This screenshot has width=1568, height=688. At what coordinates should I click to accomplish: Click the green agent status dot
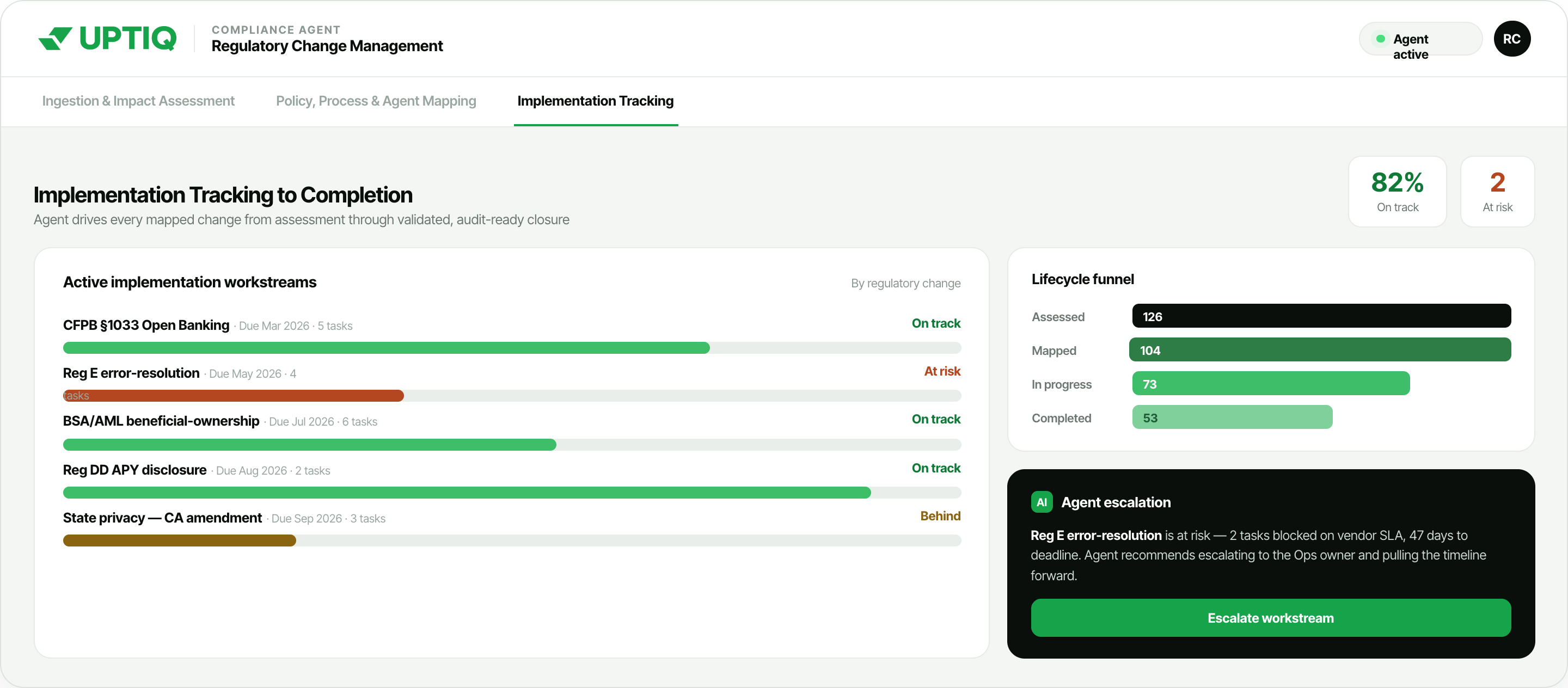(1381, 38)
